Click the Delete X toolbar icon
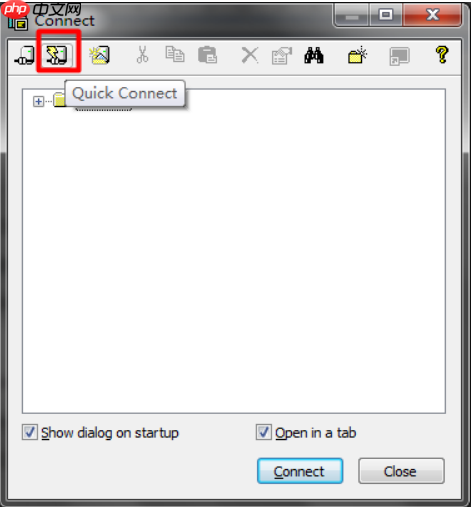The height and width of the screenshot is (507, 474). click(250, 55)
